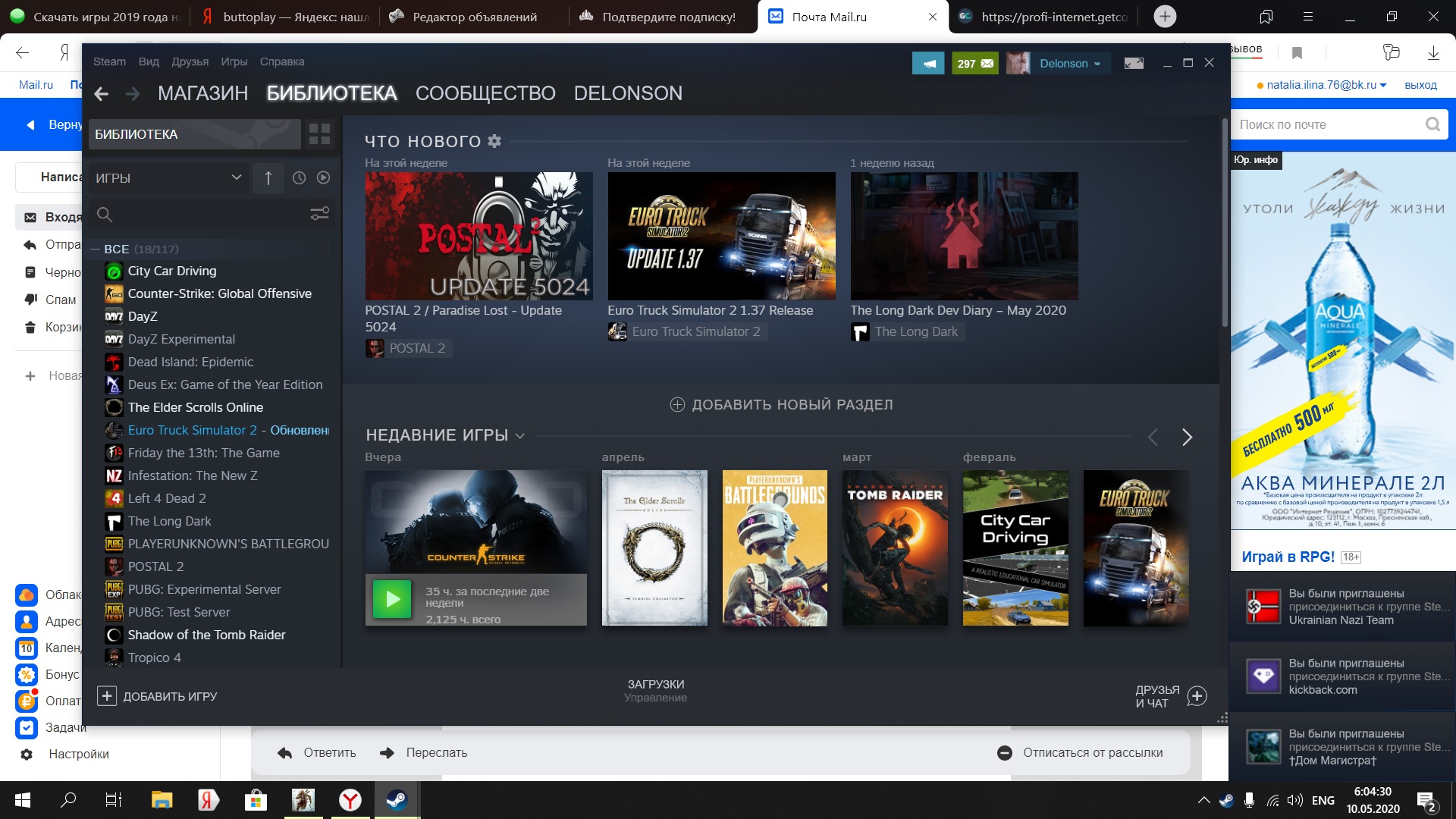Screen dimensions: 1456x819
Task: Click Windows Start button
Action: click(x=23, y=800)
